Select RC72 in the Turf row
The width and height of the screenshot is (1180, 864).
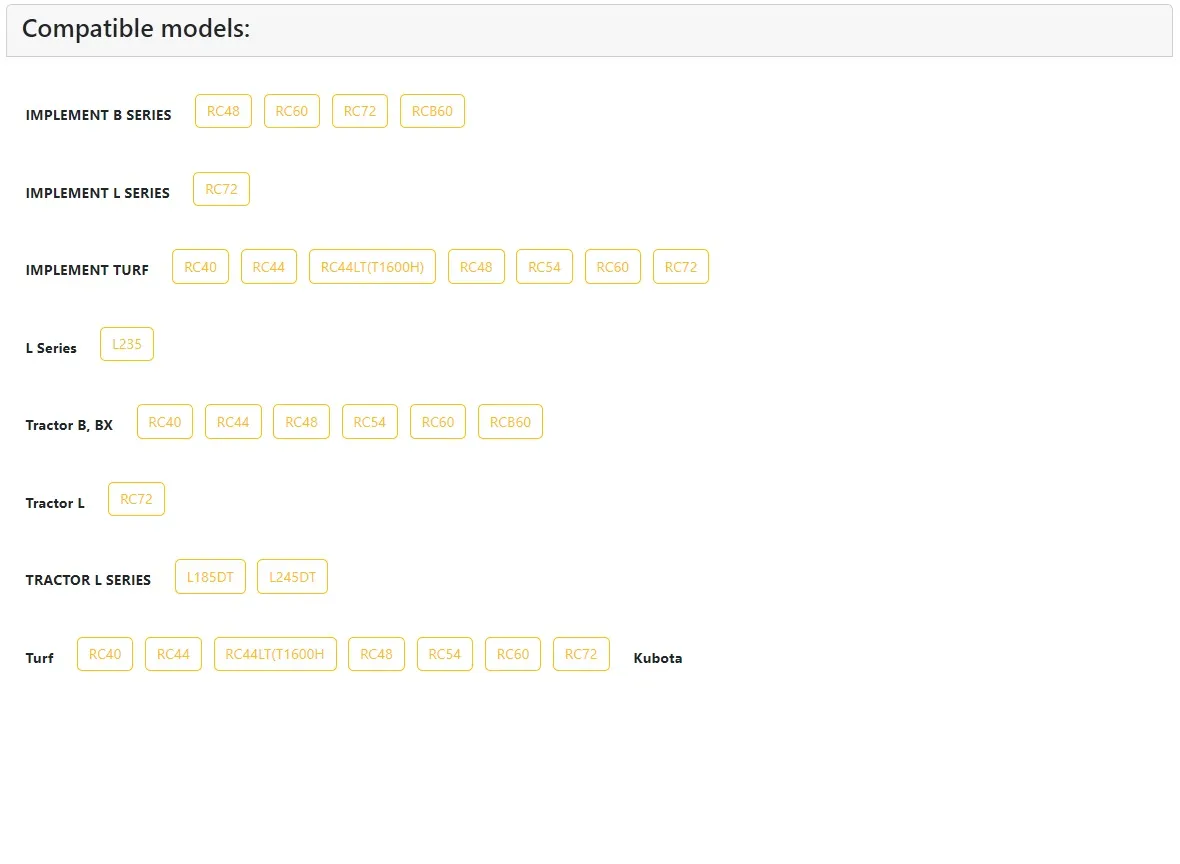pyautogui.click(x=581, y=654)
